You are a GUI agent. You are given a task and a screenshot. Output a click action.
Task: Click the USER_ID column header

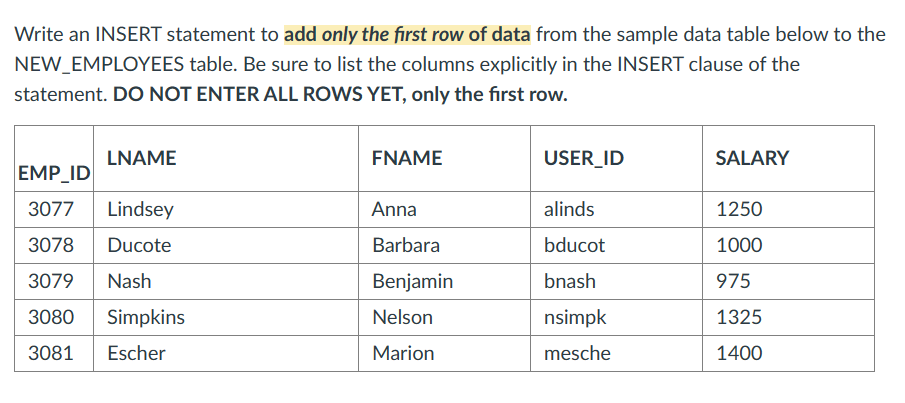(x=616, y=158)
